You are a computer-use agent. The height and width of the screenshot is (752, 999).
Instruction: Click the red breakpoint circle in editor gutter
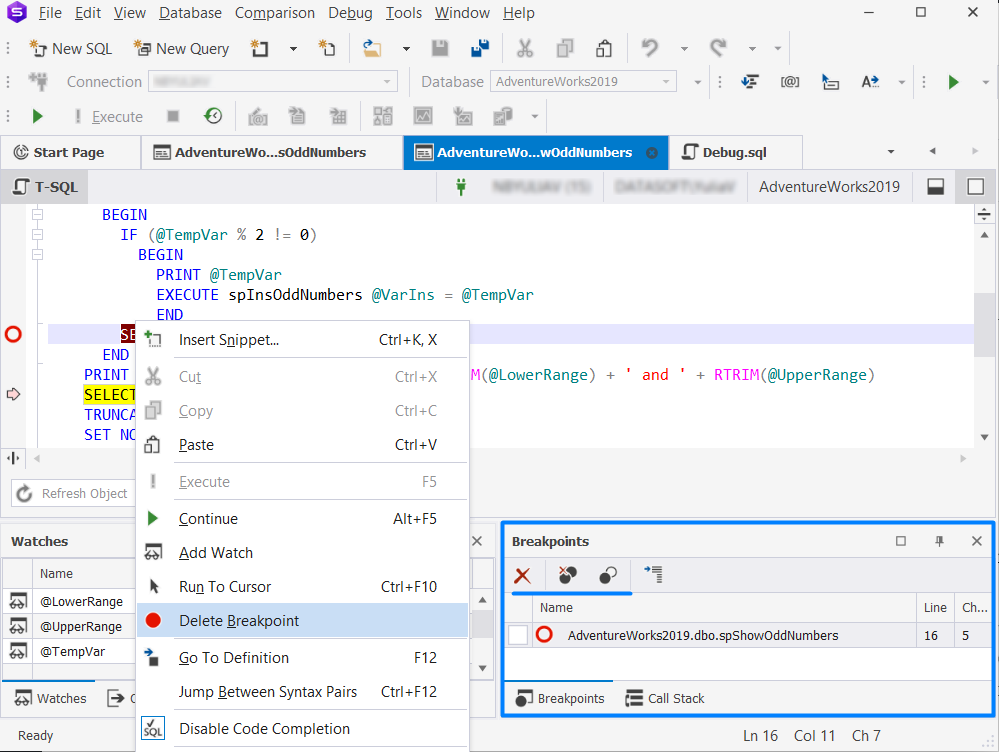point(13,334)
